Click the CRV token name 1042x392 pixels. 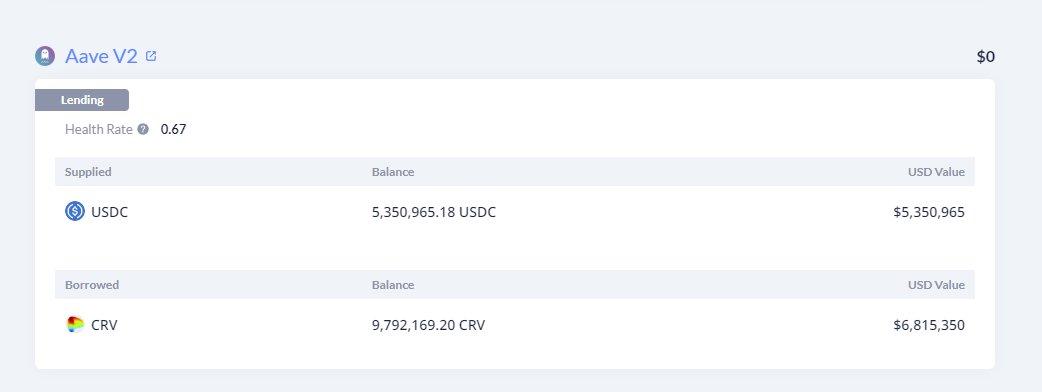point(104,326)
